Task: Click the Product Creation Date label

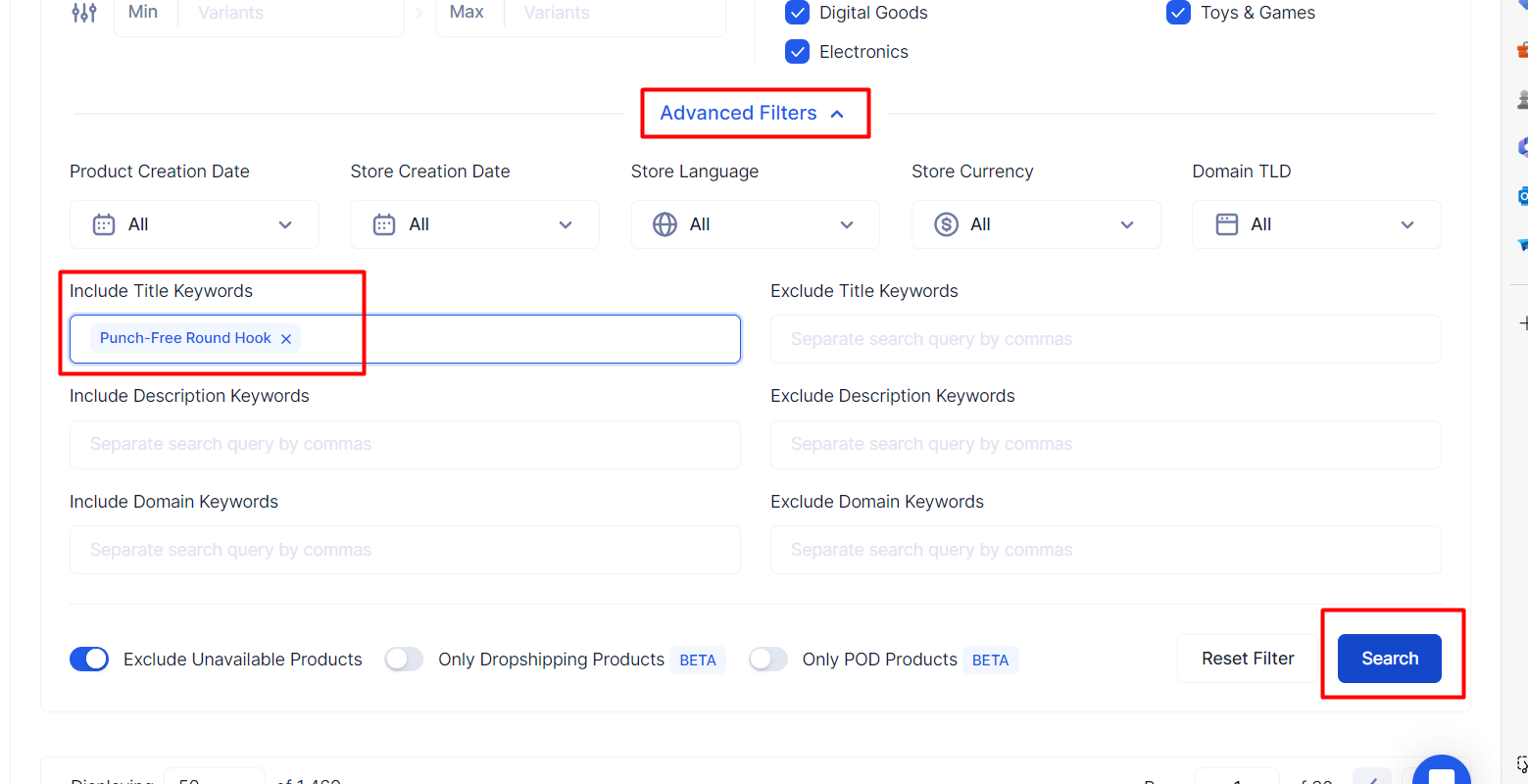Action: [x=160, y=171]
